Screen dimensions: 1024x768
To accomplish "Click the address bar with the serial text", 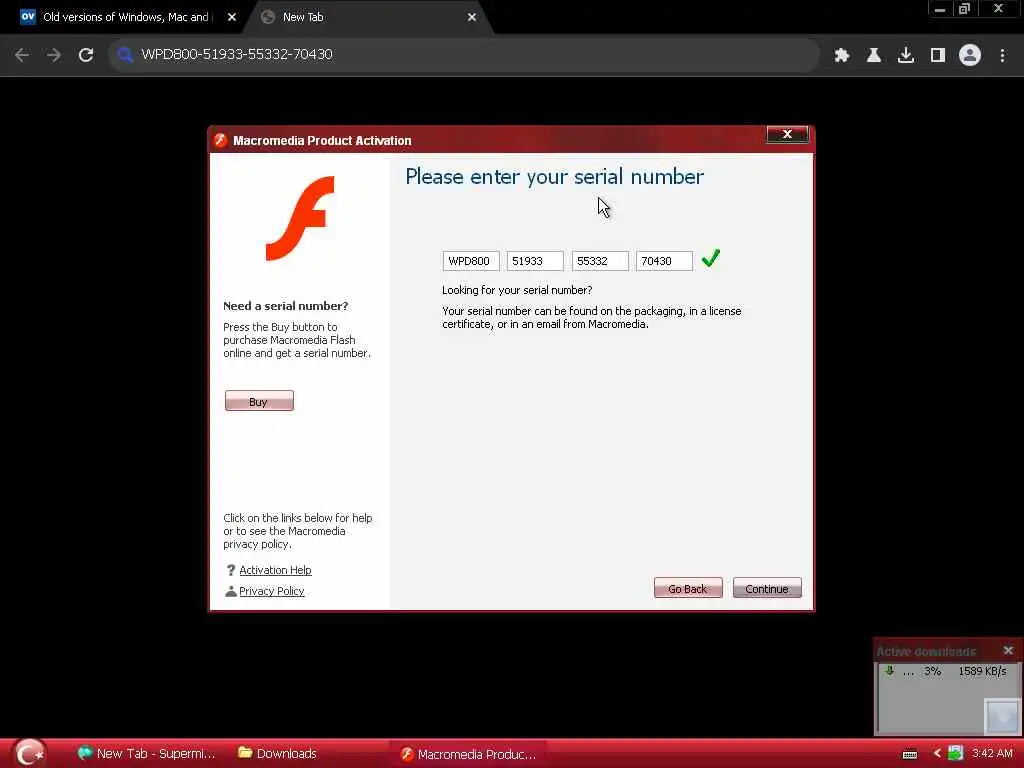I will [x=464, y=55].
